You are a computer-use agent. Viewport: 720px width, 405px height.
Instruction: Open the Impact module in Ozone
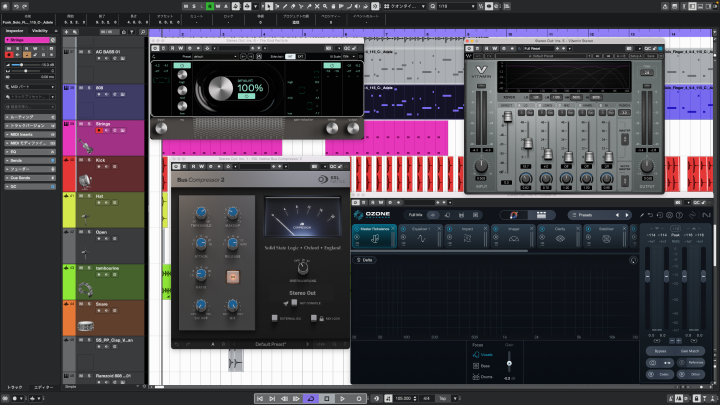[467, 236]
